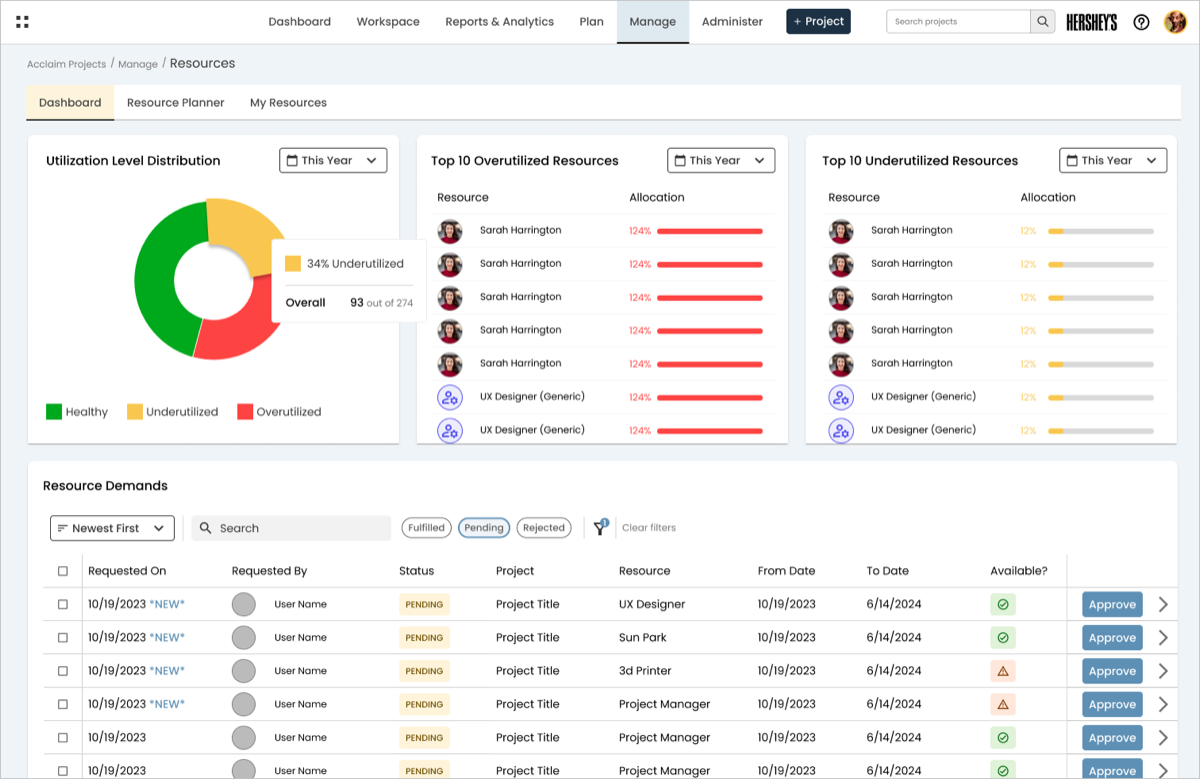This screenshot has height=779, width=1200.
Task: Click the Search projects input field
Action: click(958, 21)
